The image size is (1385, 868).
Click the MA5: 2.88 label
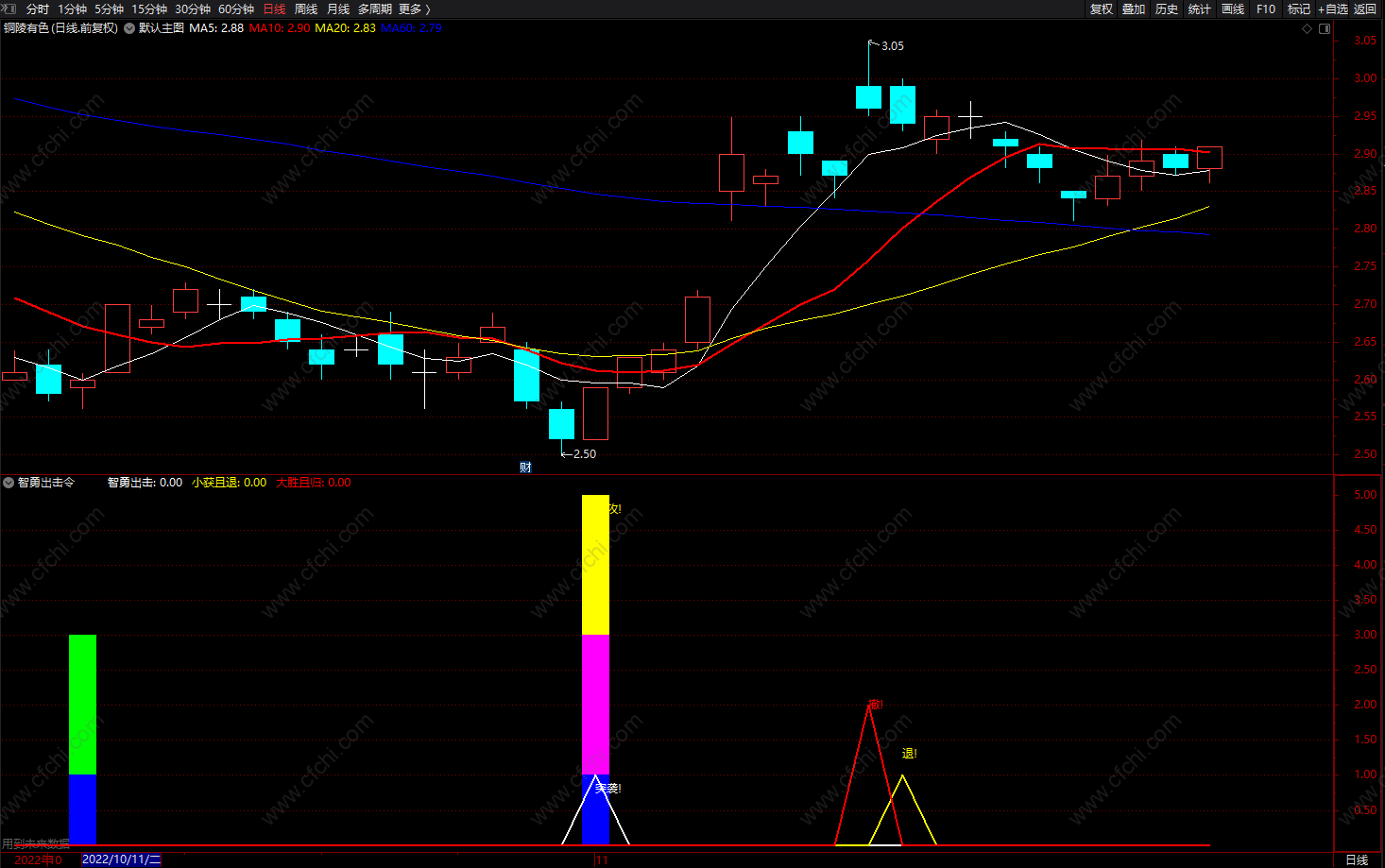(216, 28)
